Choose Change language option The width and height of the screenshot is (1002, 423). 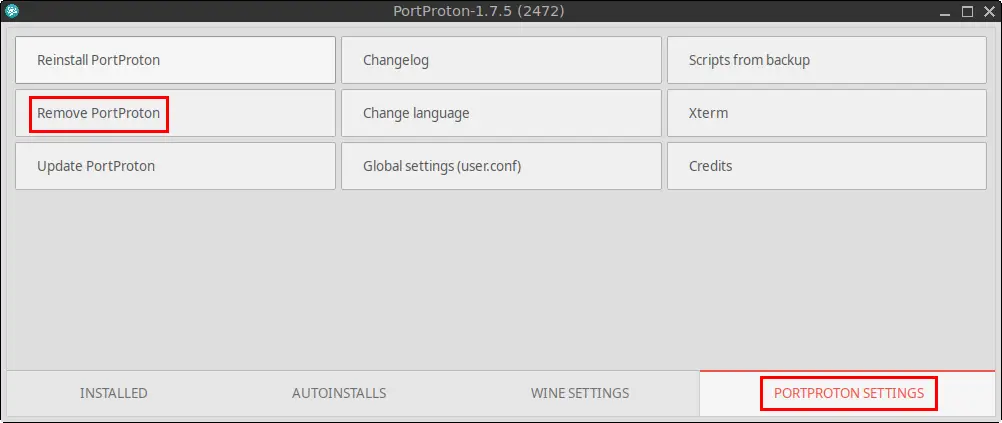coord(501,113)
